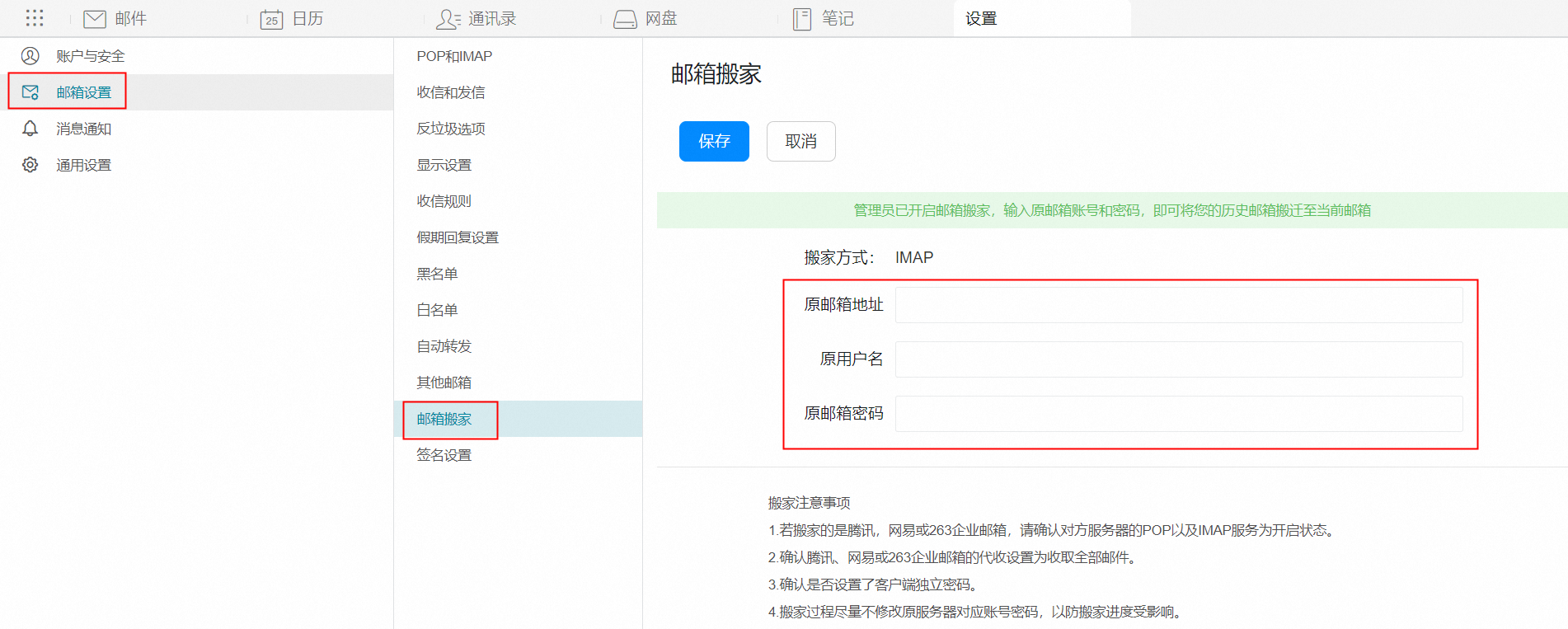Click the account and security user icon
The width and height of the screenshot is (1568, 629).
pos(31,56)
